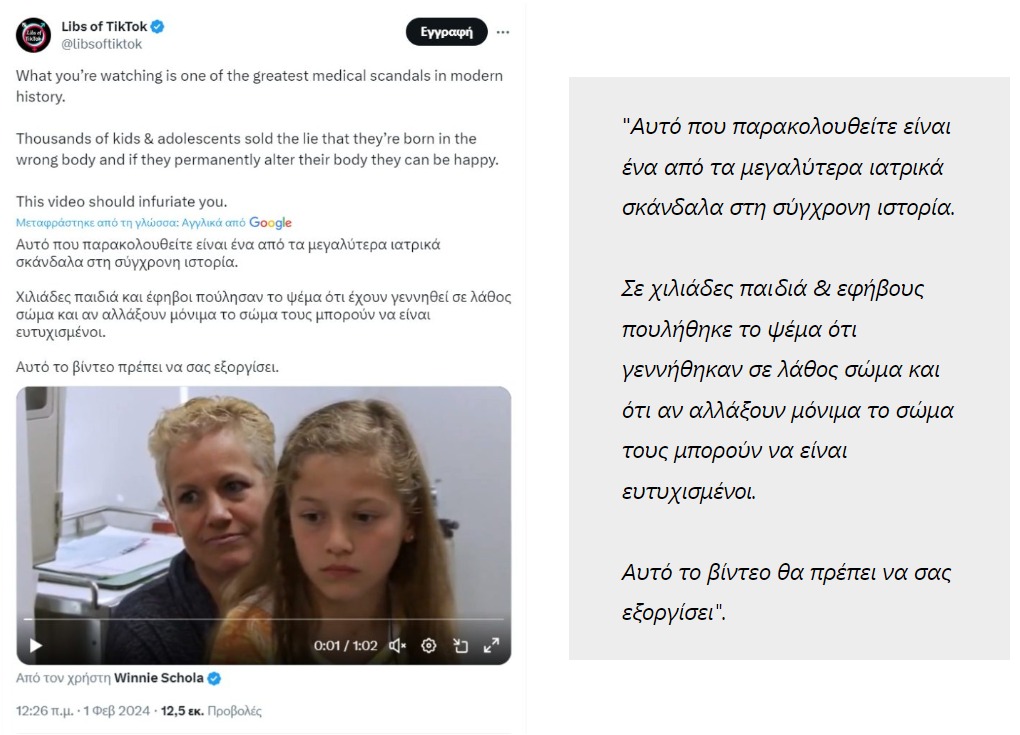Open the @libsoftiktok handle link
The width and height of the screenshot is (1020, 735).
[101, 44]
